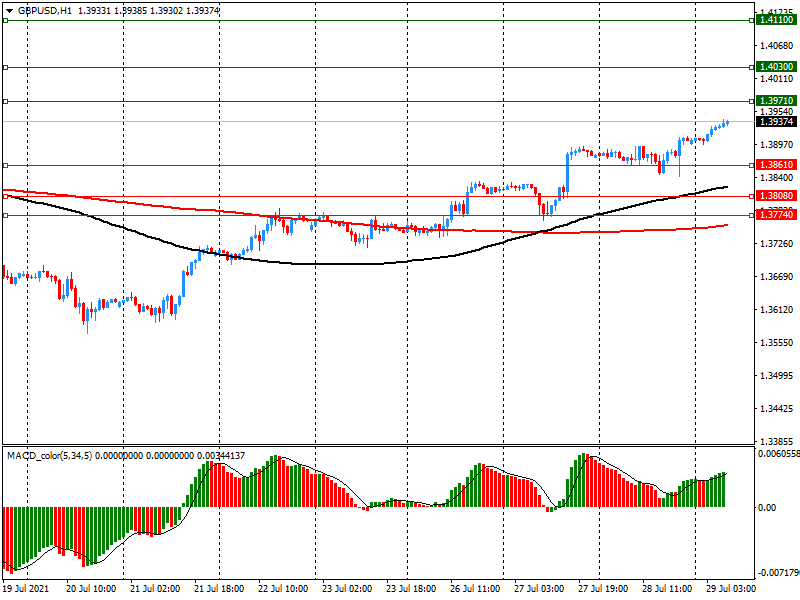Select the 1.39710 green level label
800x600 pixels.
tap(776, 101)
